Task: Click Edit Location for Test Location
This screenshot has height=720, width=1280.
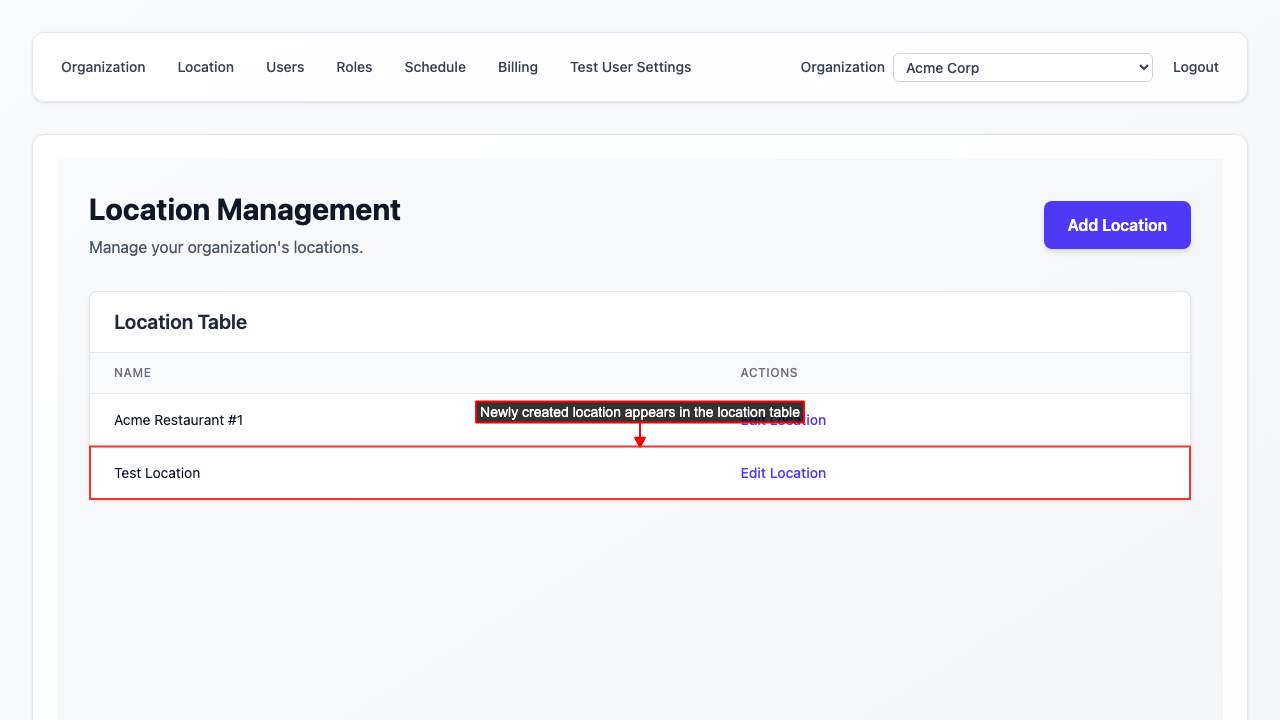Action: click(x=783, y=473)
